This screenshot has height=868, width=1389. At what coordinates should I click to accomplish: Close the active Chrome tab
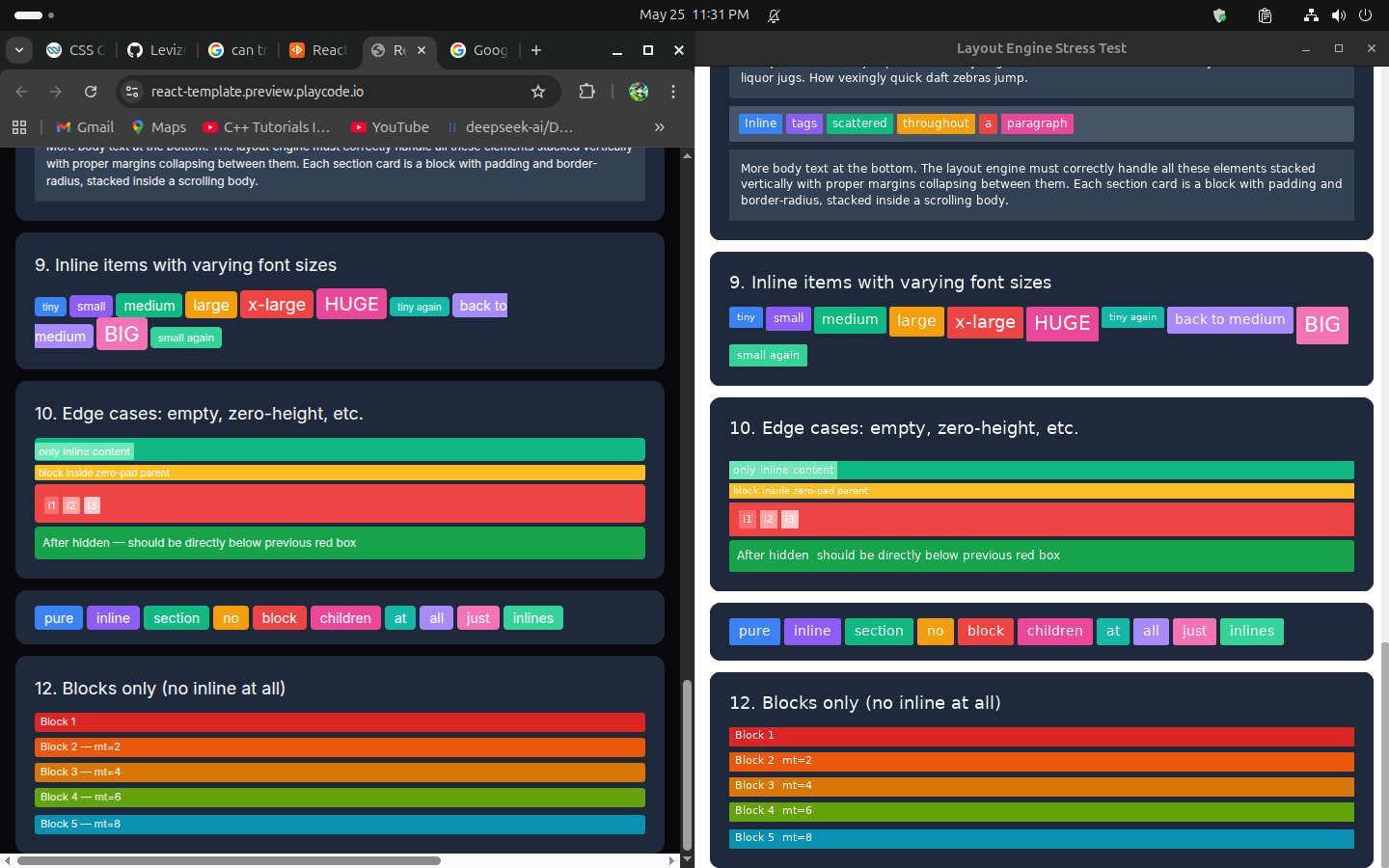click(x=422, y=50)
